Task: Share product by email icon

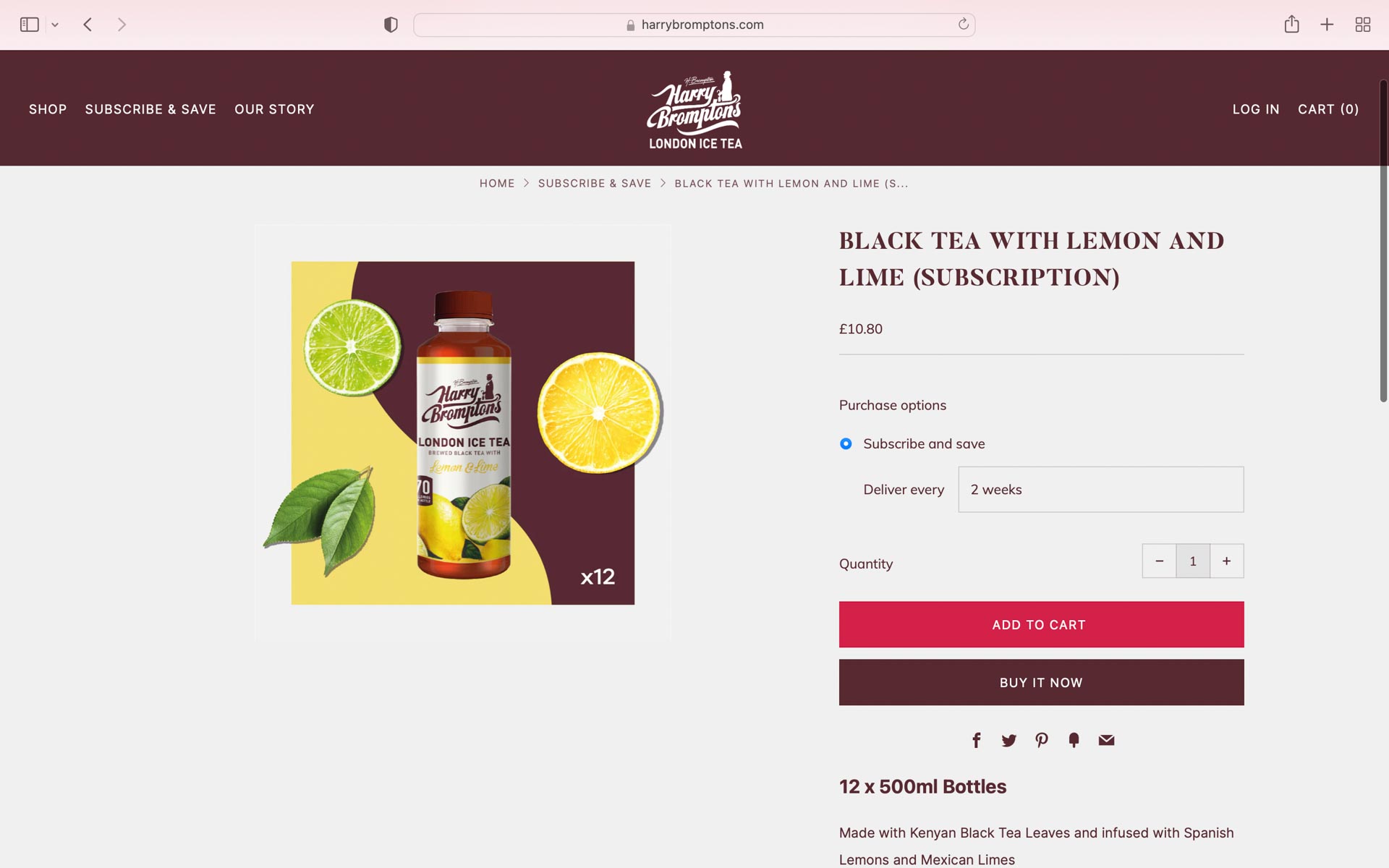Action: point(1106,740)
